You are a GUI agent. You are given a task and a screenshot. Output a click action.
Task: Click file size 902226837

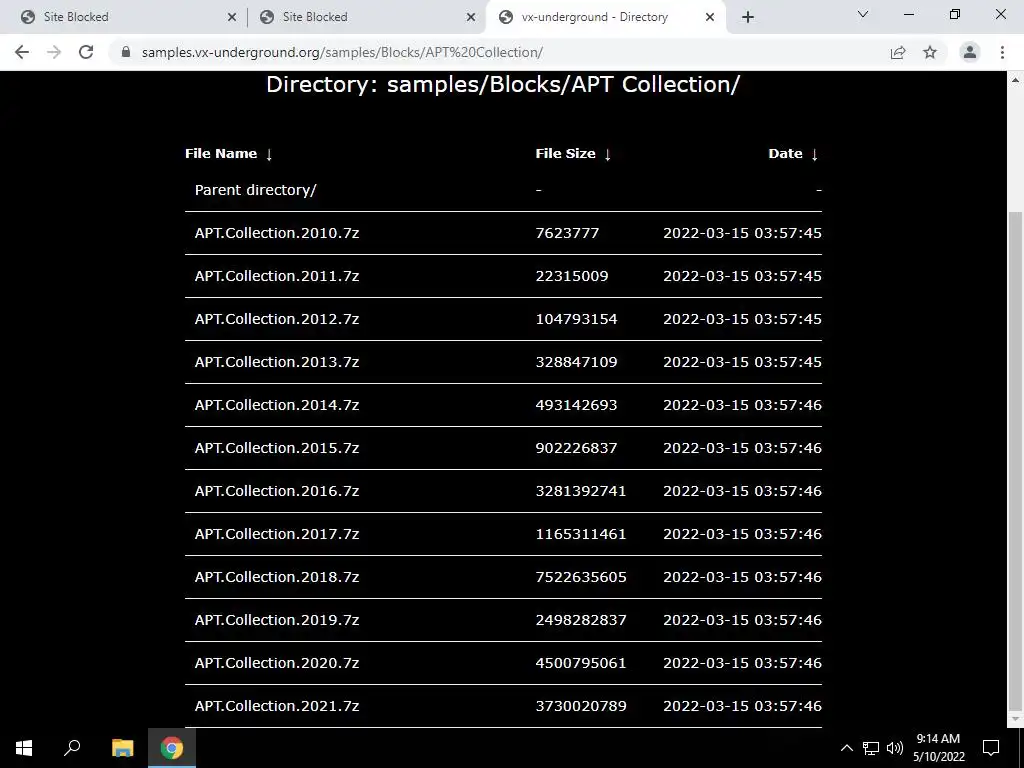(576, 449)
